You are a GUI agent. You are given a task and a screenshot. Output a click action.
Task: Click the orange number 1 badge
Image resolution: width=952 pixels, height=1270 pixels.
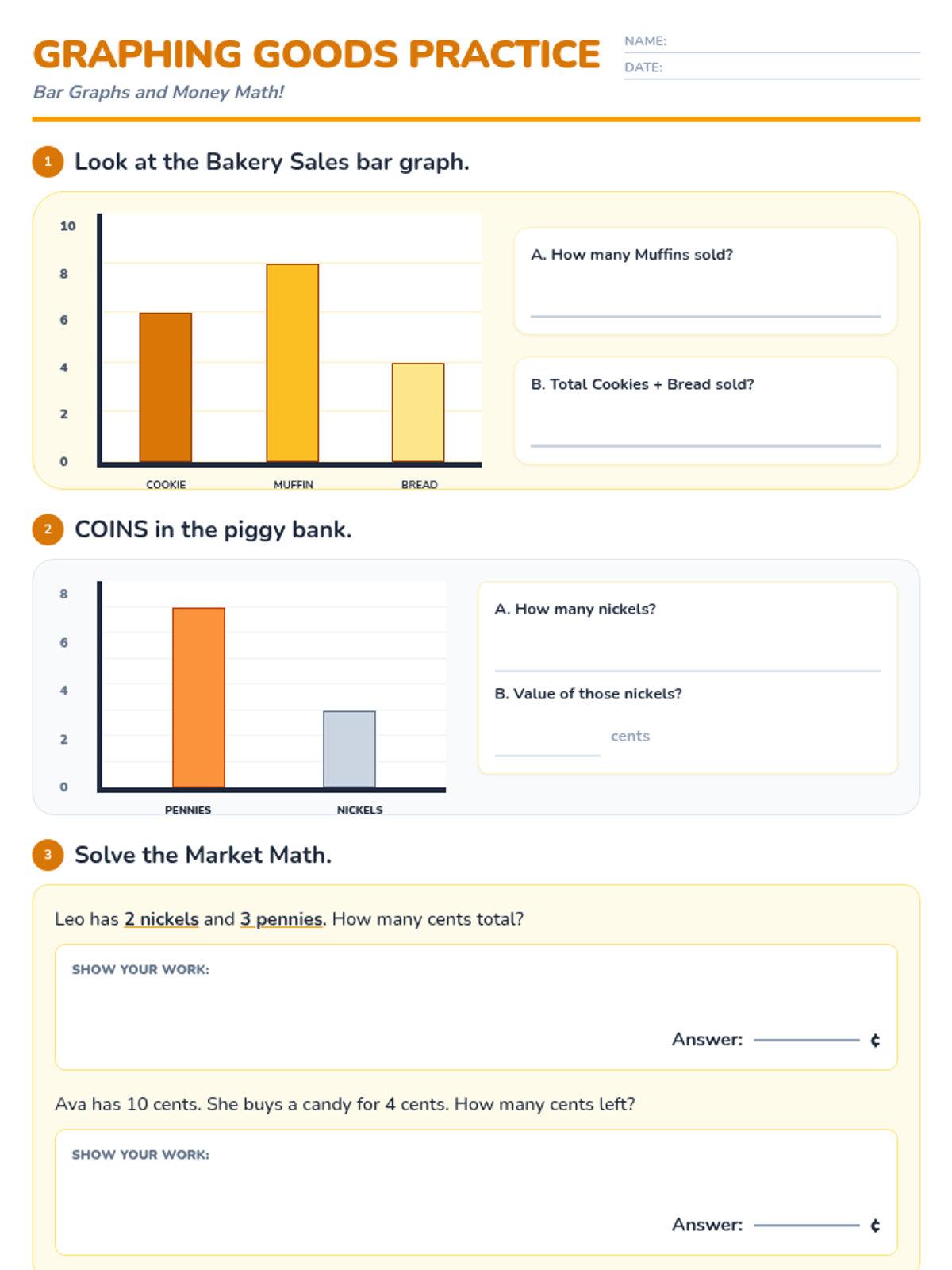[x=48, y=162]
